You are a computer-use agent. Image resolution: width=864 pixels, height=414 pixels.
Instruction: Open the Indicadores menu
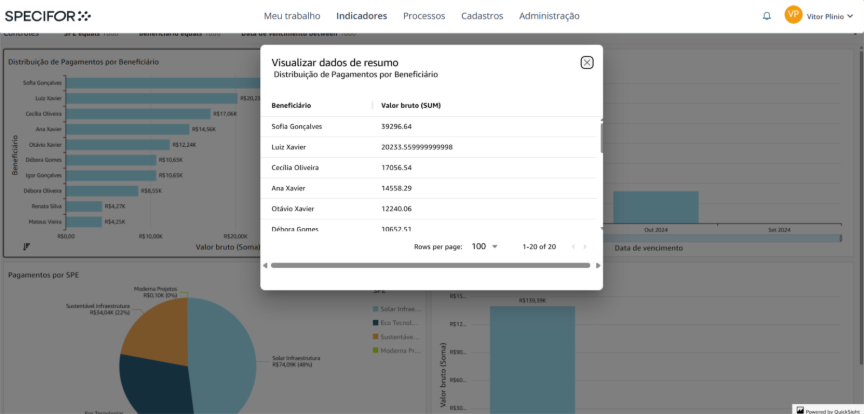[x=361, y=16]
